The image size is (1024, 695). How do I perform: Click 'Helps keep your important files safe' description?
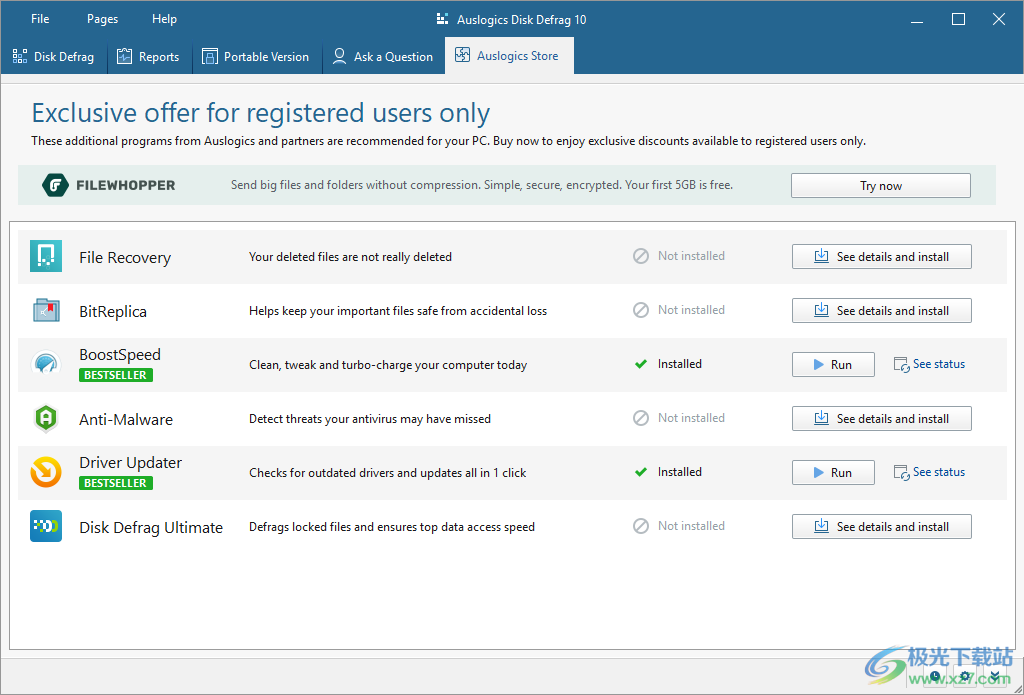pos(398,311)
